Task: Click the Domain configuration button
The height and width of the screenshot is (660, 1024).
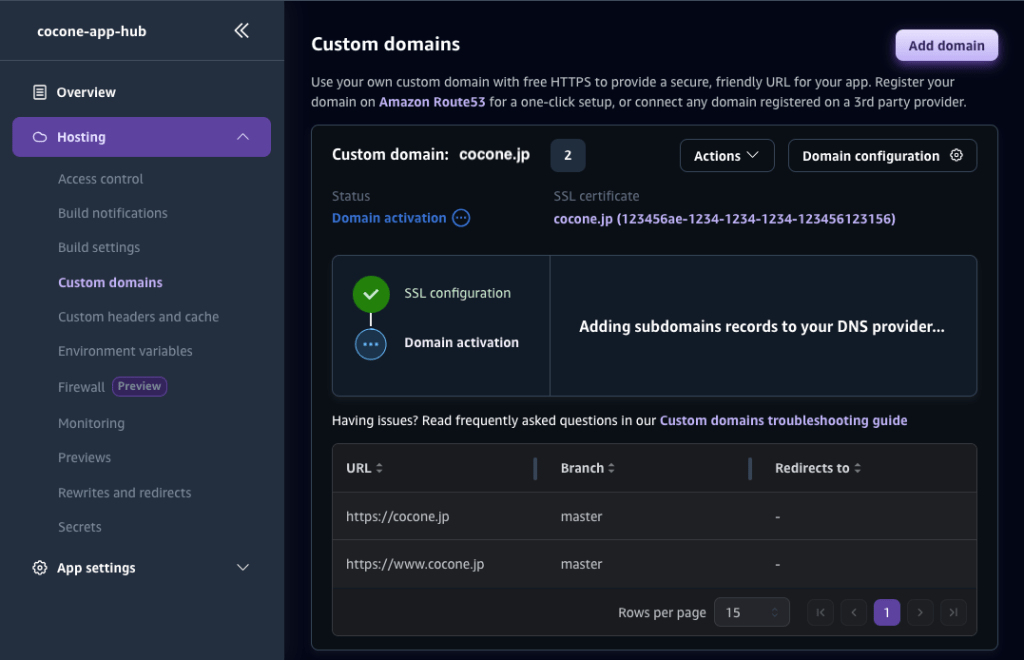Action: click(x=882, y=156)
